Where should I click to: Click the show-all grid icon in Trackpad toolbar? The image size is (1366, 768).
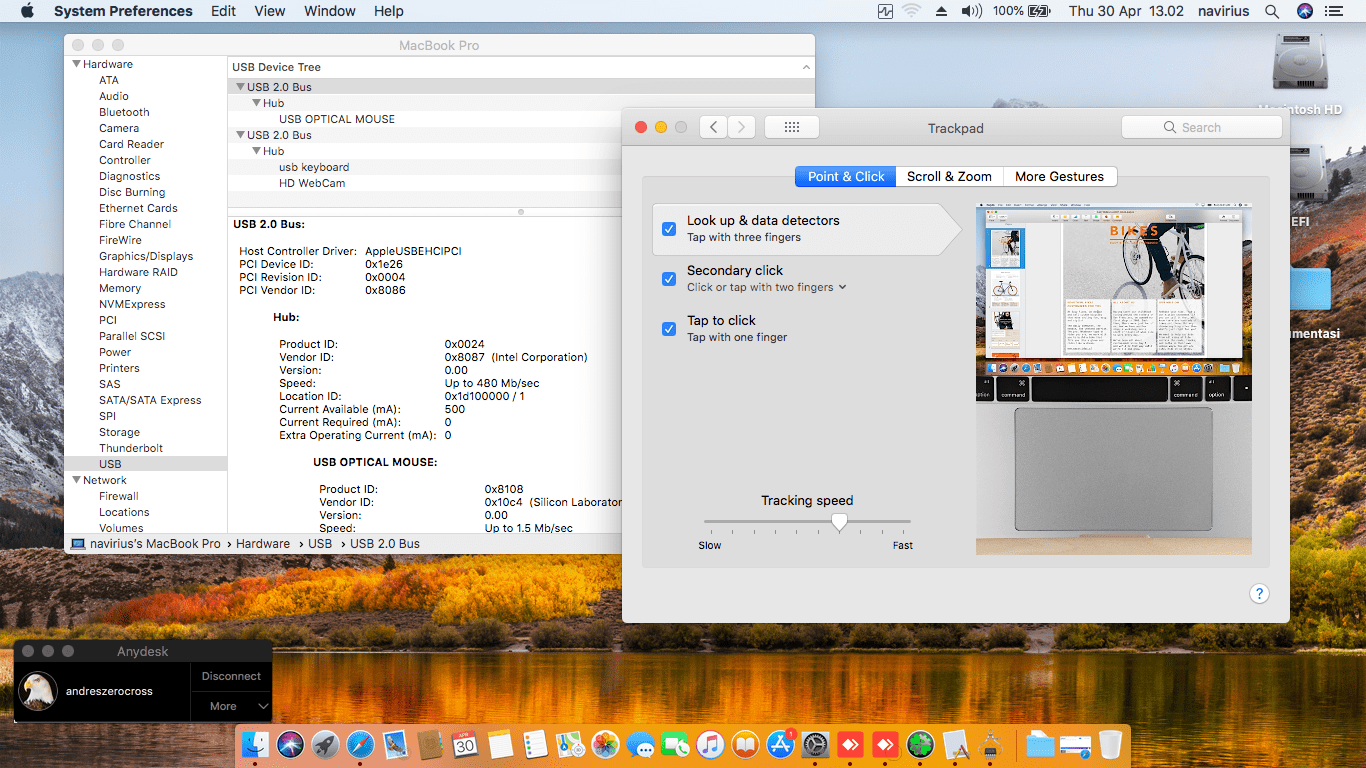click(791, 127)
